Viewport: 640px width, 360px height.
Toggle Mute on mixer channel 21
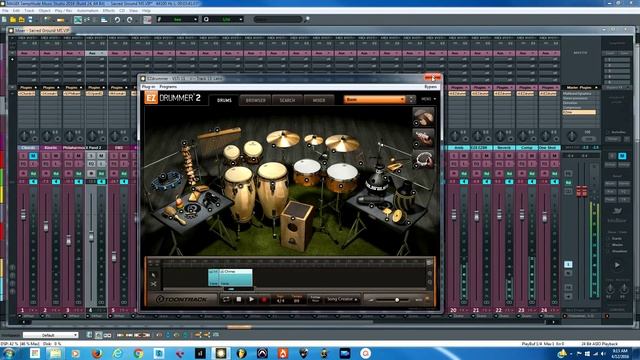[487, 156]
